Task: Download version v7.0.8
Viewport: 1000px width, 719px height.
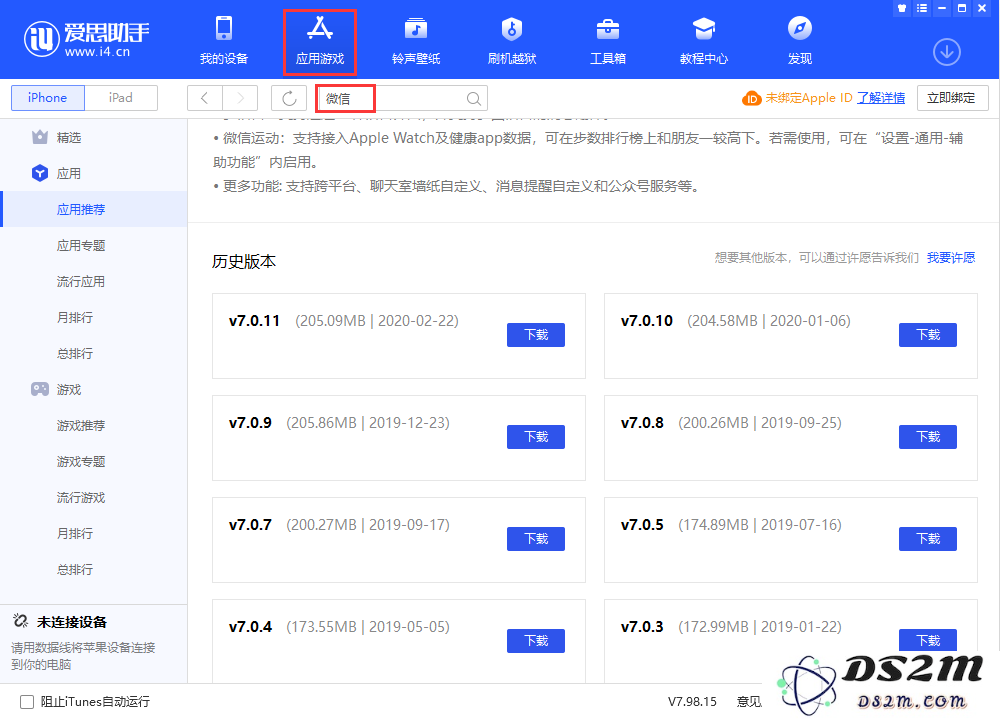Action: [x=928, y=437]
